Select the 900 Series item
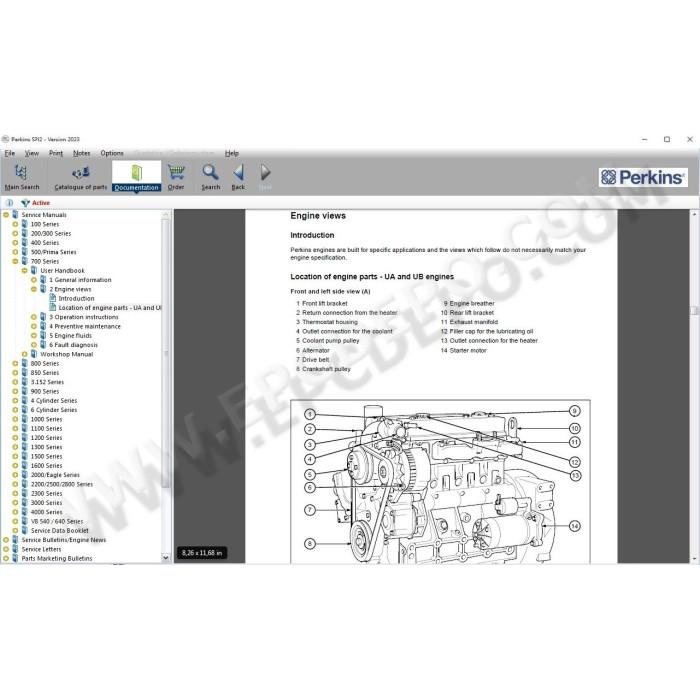This screenshot has height=700, width=700. tap(45, 392)
